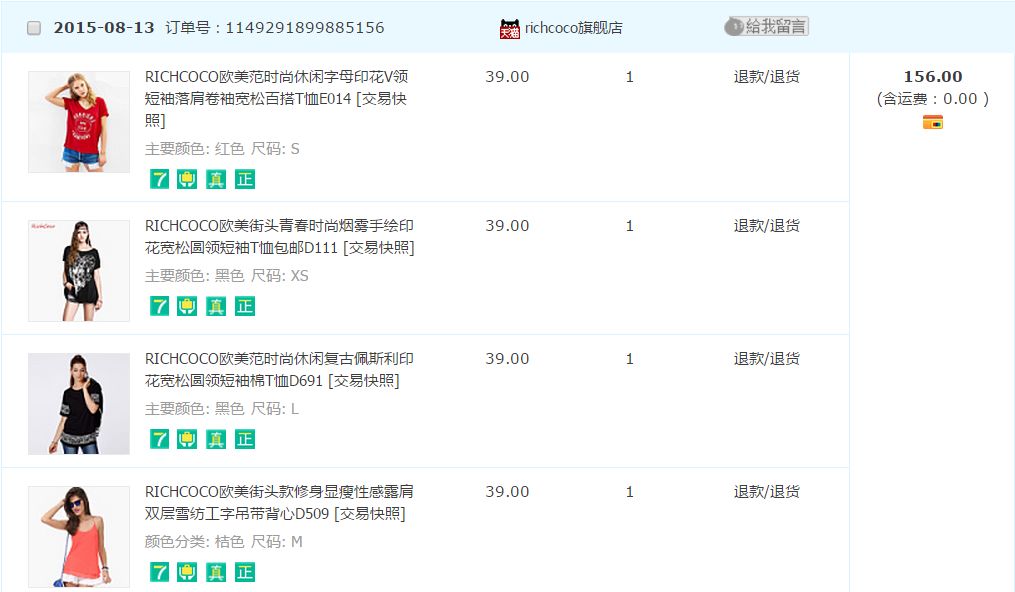The width and height of the screenshot is (1015, 592).
Task: Open the D509 吊带背心 product title link
Action: [x=279, y=503]
